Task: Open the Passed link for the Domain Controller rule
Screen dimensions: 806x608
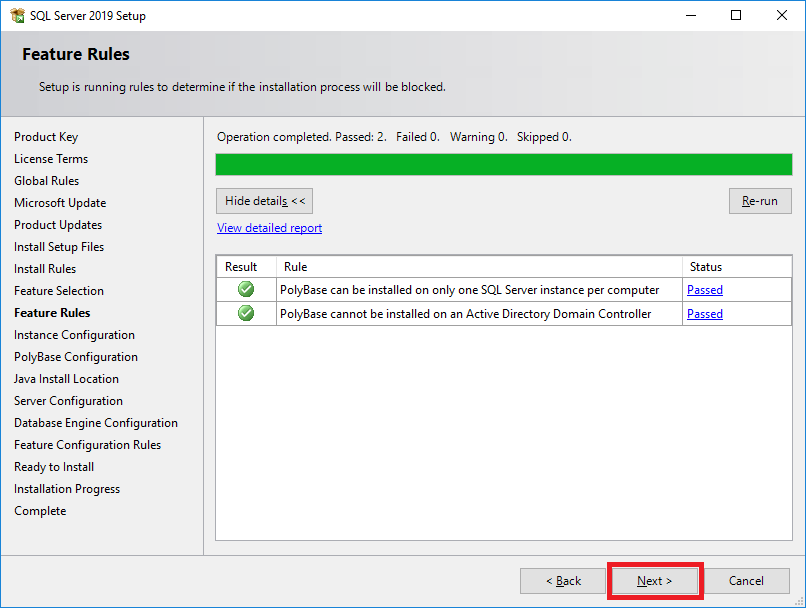Action: point(704,313)
